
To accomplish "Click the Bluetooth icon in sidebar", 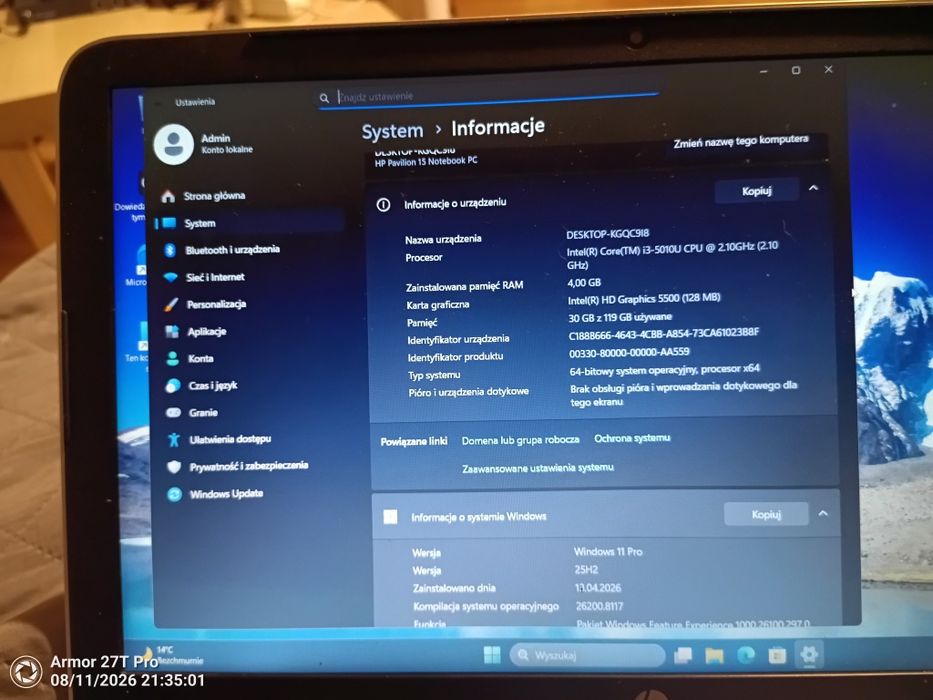I will 170,250.
